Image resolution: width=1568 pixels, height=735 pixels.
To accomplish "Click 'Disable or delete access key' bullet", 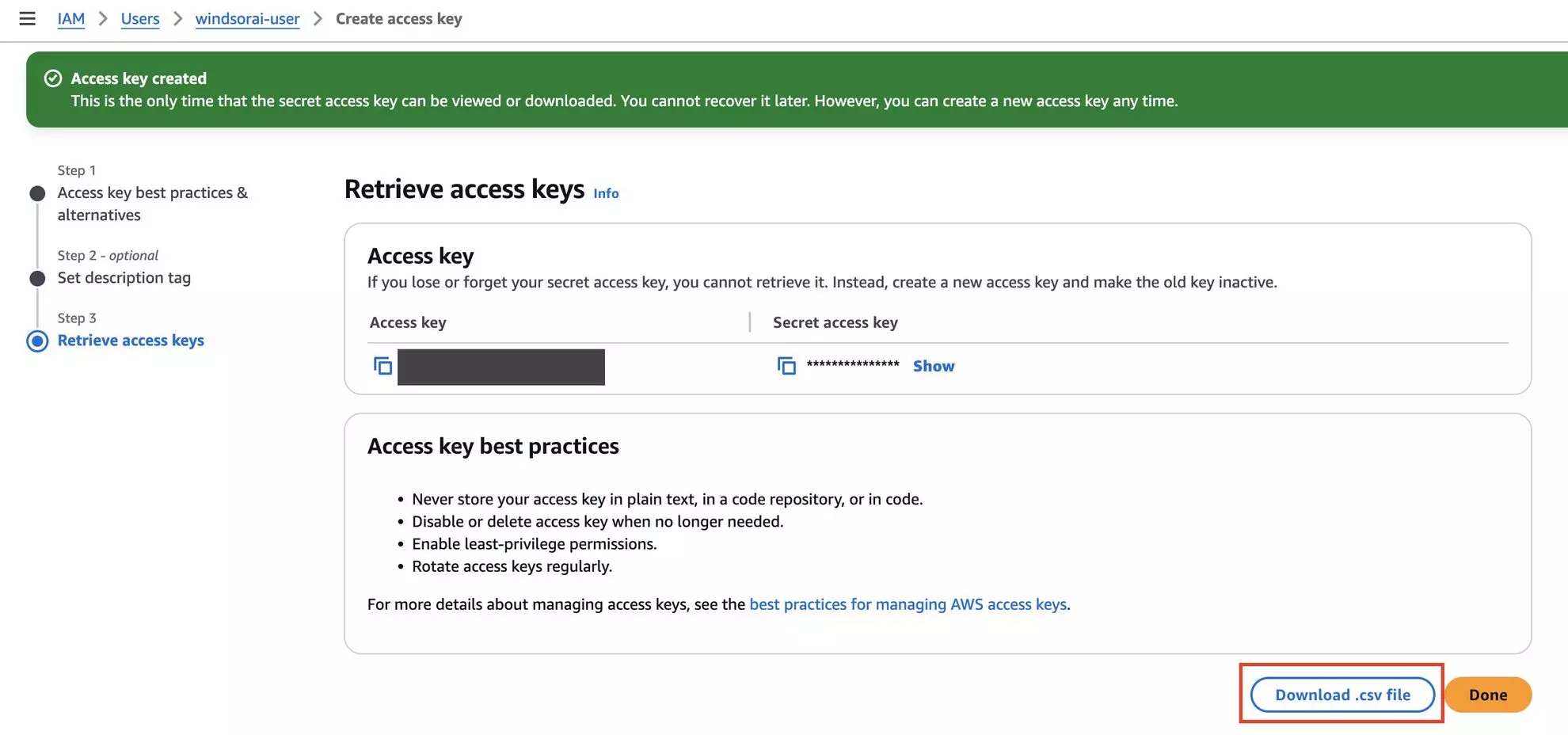I will click(x=598, y=522).
